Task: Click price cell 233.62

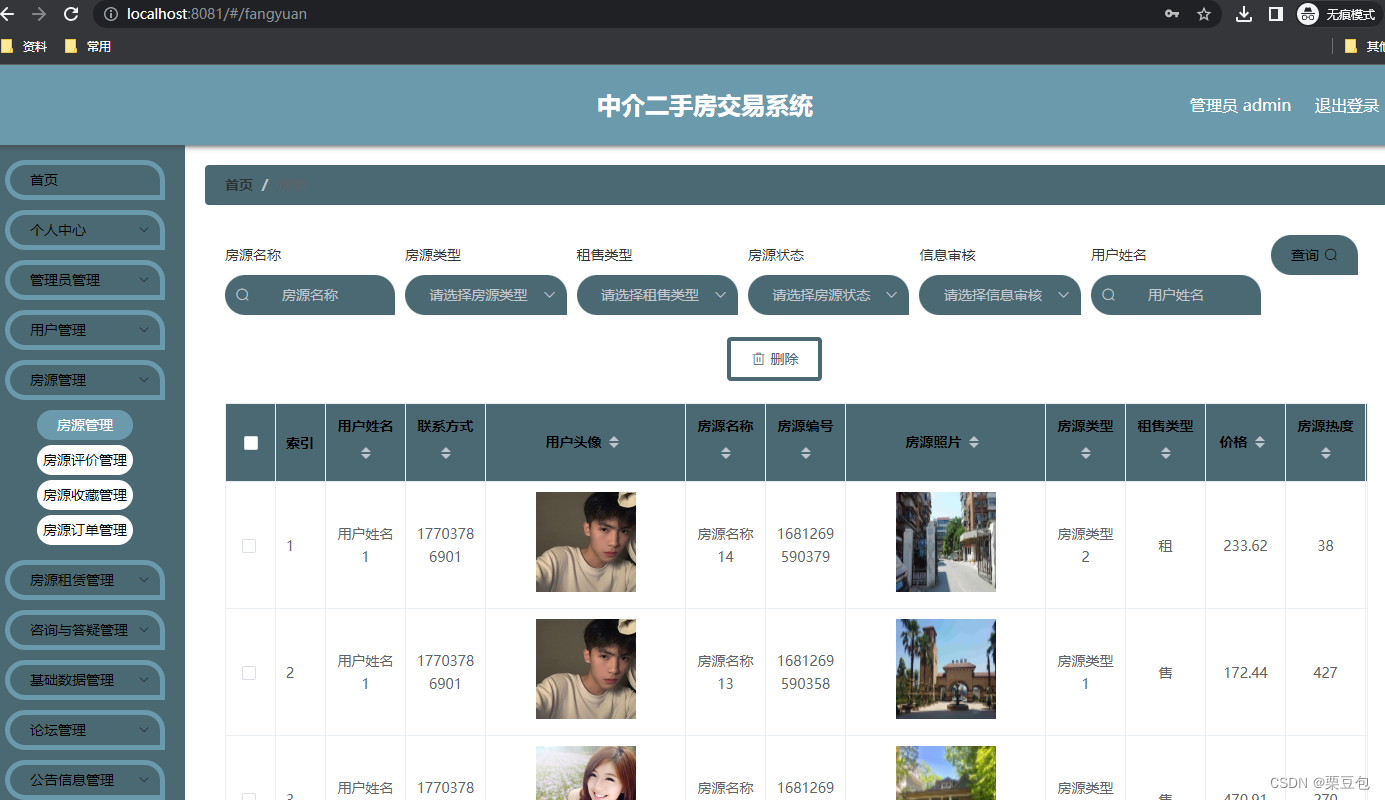Action: [x=1245, y=546]
